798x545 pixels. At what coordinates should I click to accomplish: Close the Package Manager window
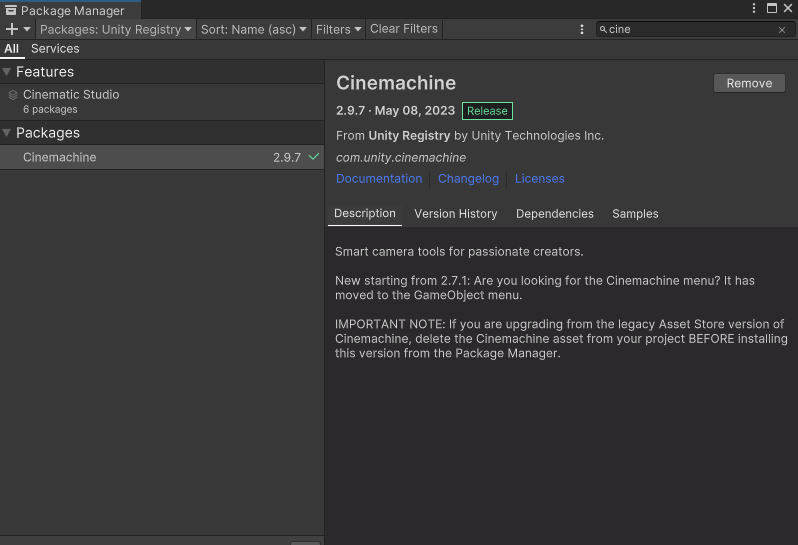pos(788,8)
